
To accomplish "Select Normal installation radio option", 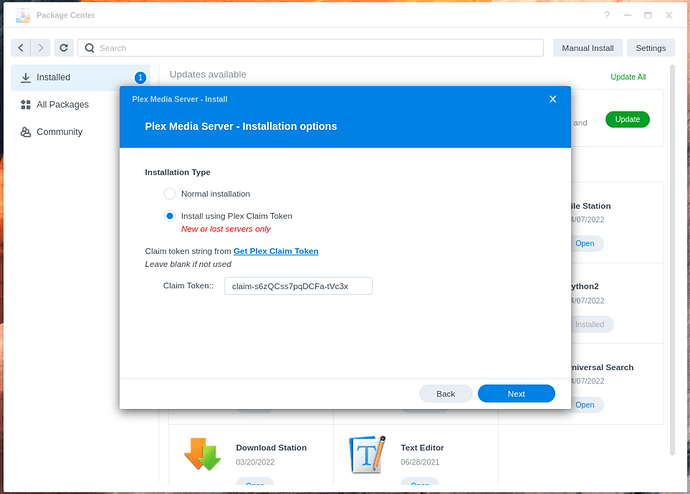I will pos(169,194).
